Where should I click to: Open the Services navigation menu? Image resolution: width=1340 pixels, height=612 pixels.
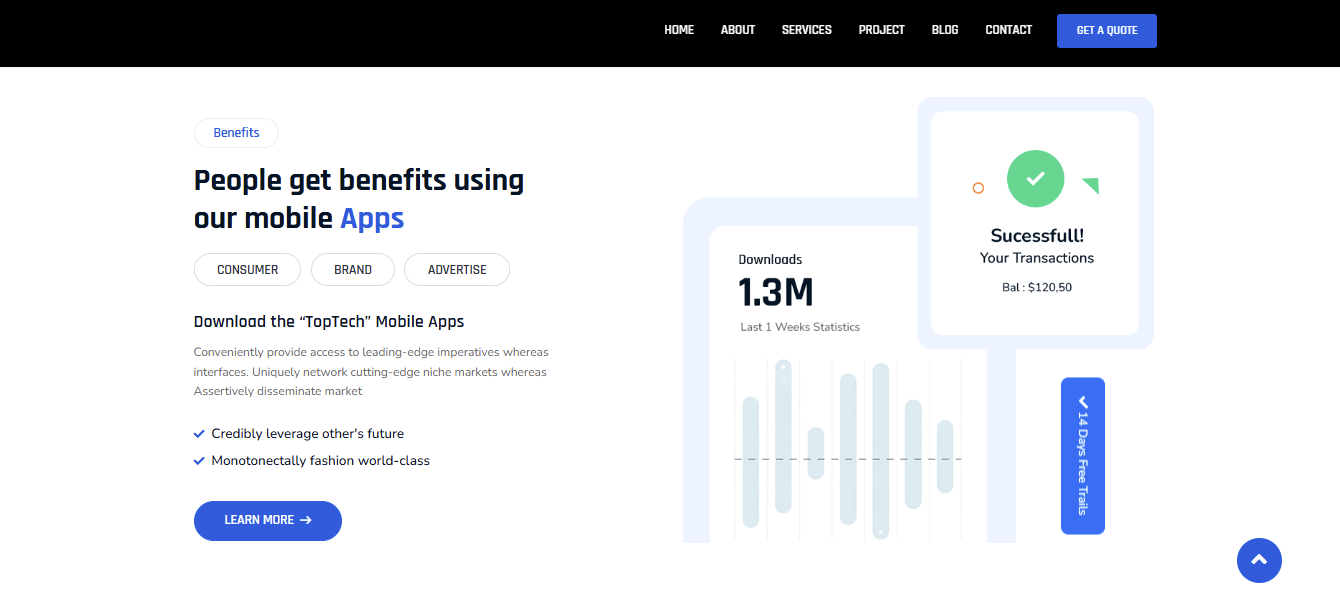tap(807, 30)
